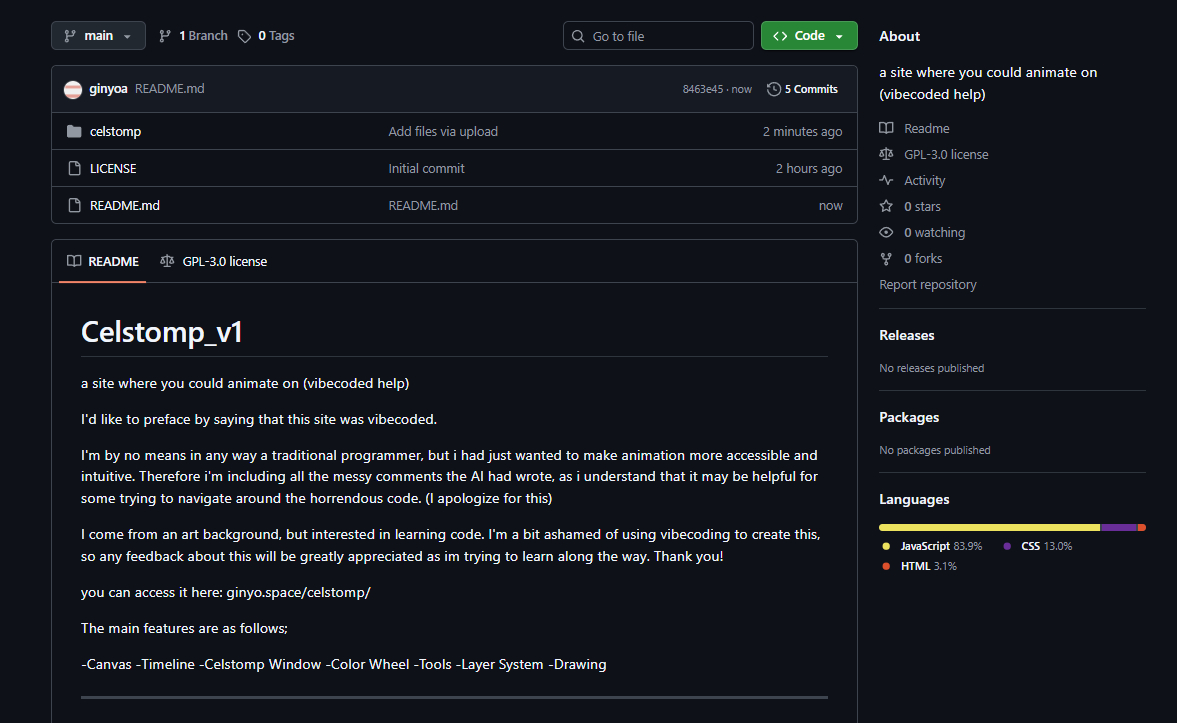The image size is (1177, 723).
Task: Click the 1 Branch link
Action: coord(193,36)
